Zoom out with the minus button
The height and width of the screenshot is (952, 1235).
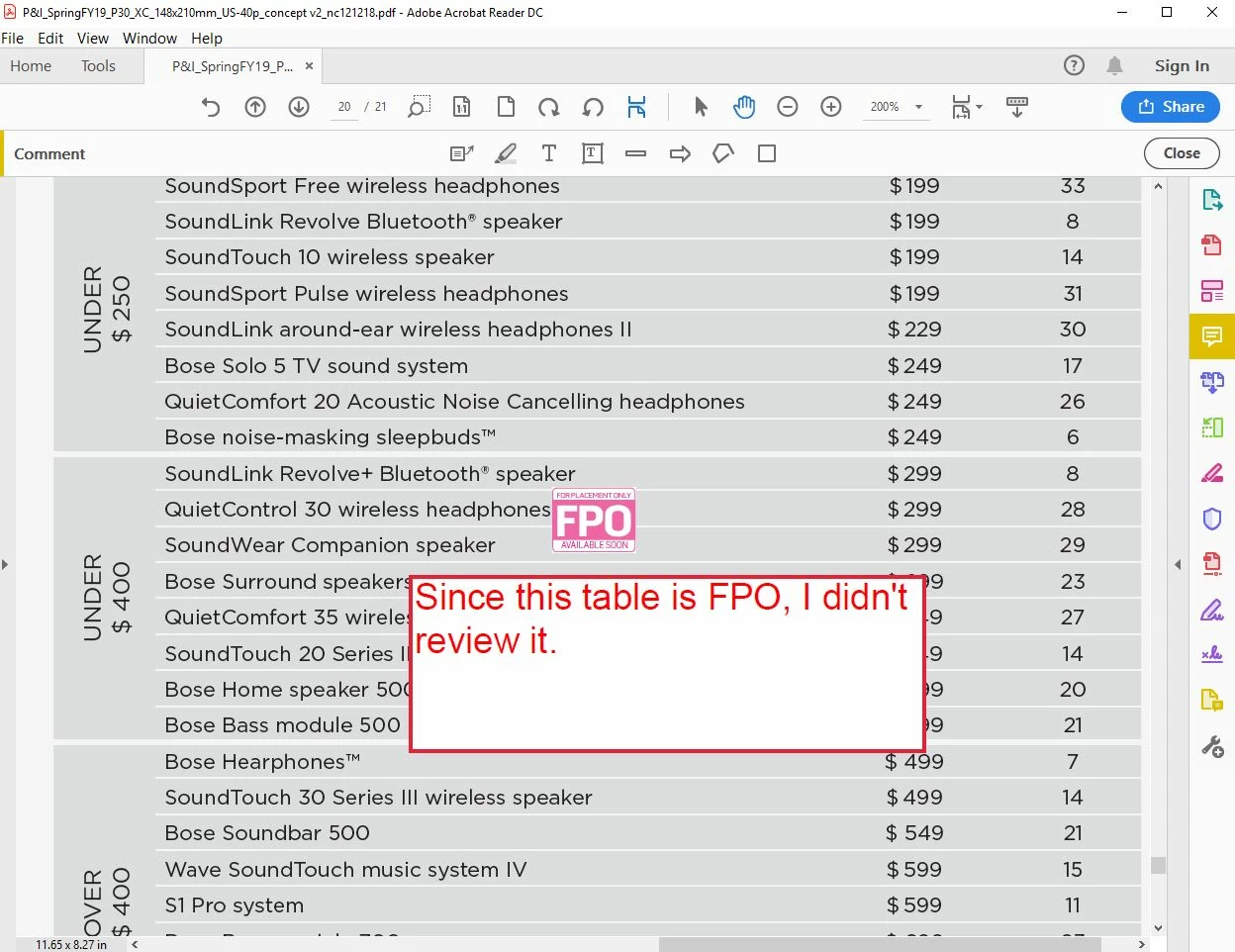788,107
